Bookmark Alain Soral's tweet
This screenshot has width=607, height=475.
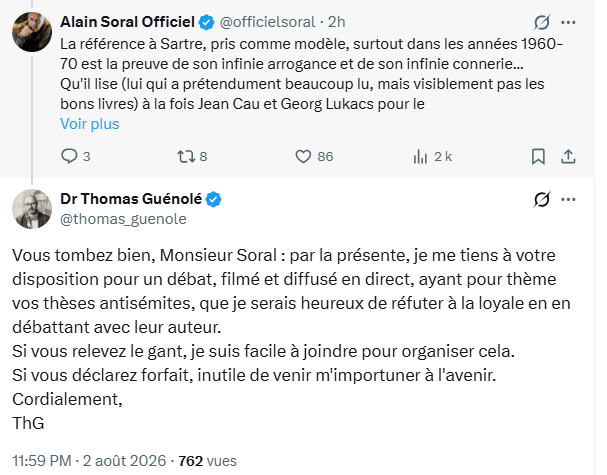click(x=538, y=156)
